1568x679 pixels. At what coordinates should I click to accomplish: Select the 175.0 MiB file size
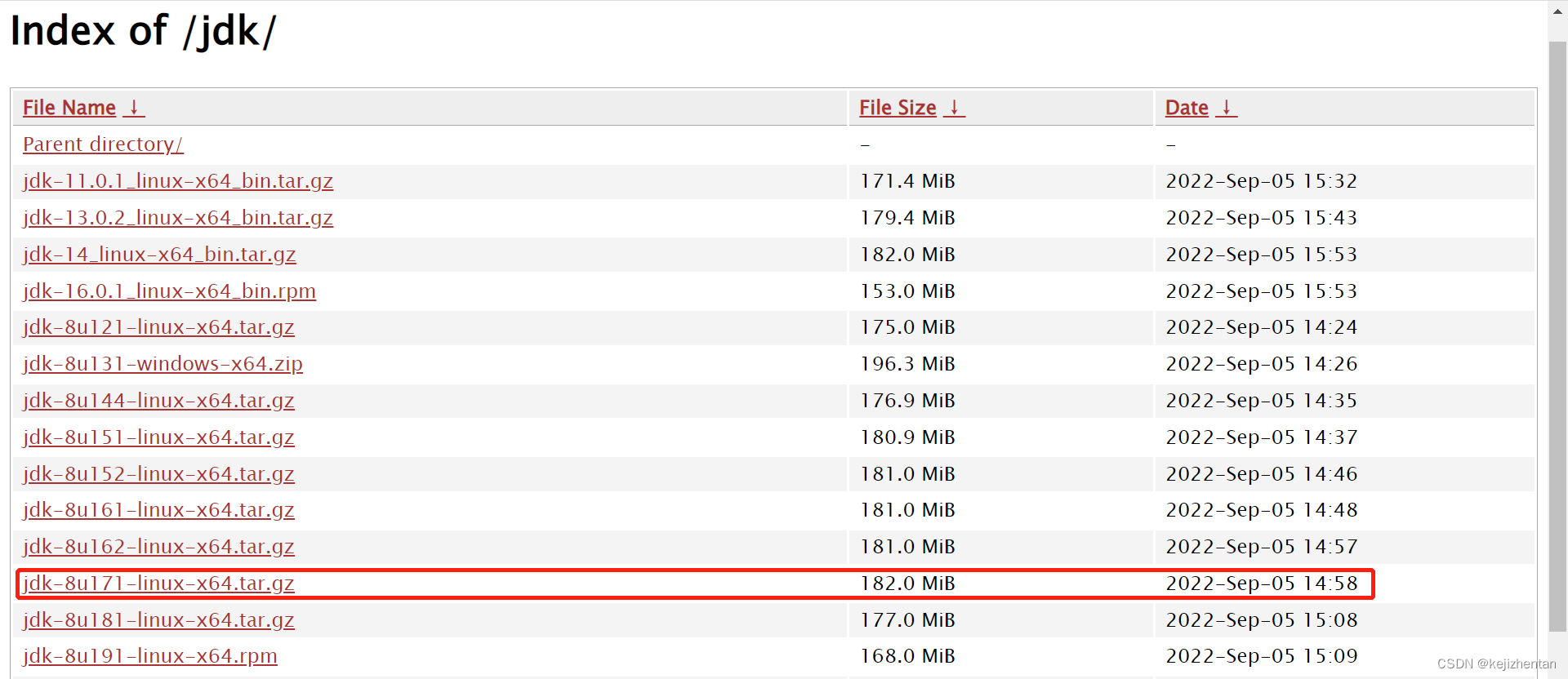click(x=907, y=327)
